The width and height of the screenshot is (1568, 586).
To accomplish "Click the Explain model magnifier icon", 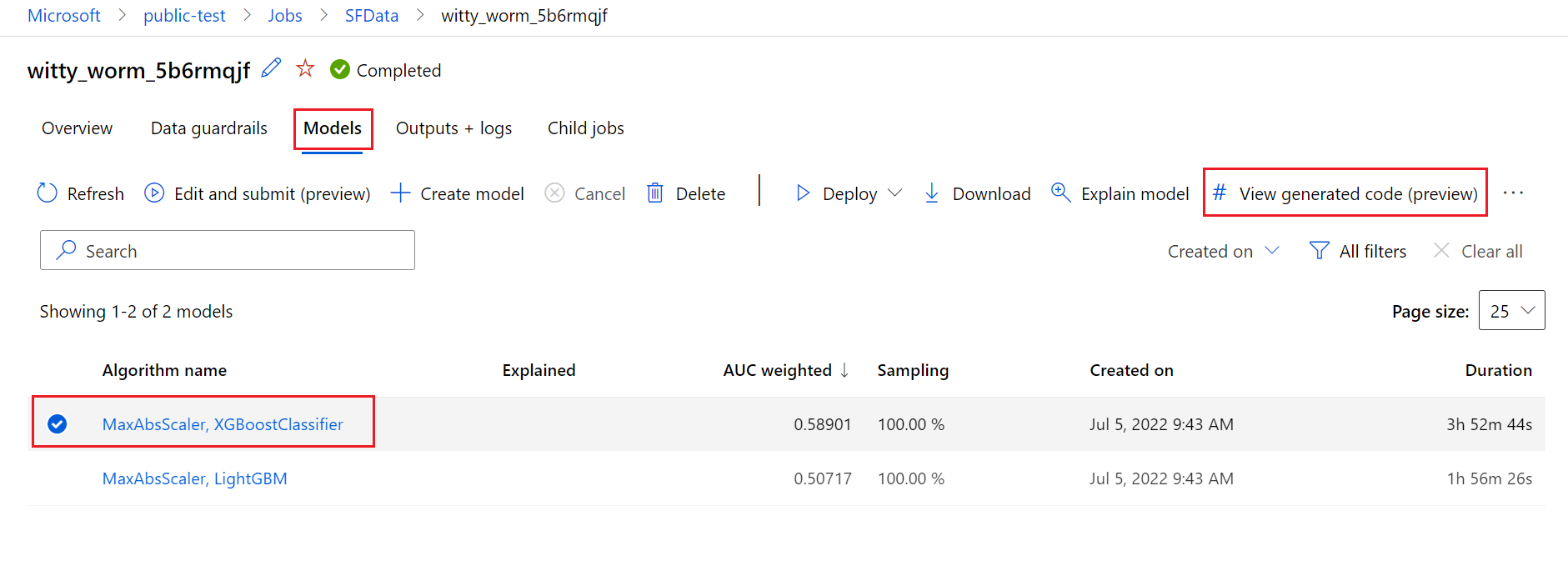I will tap(1060, 193).
